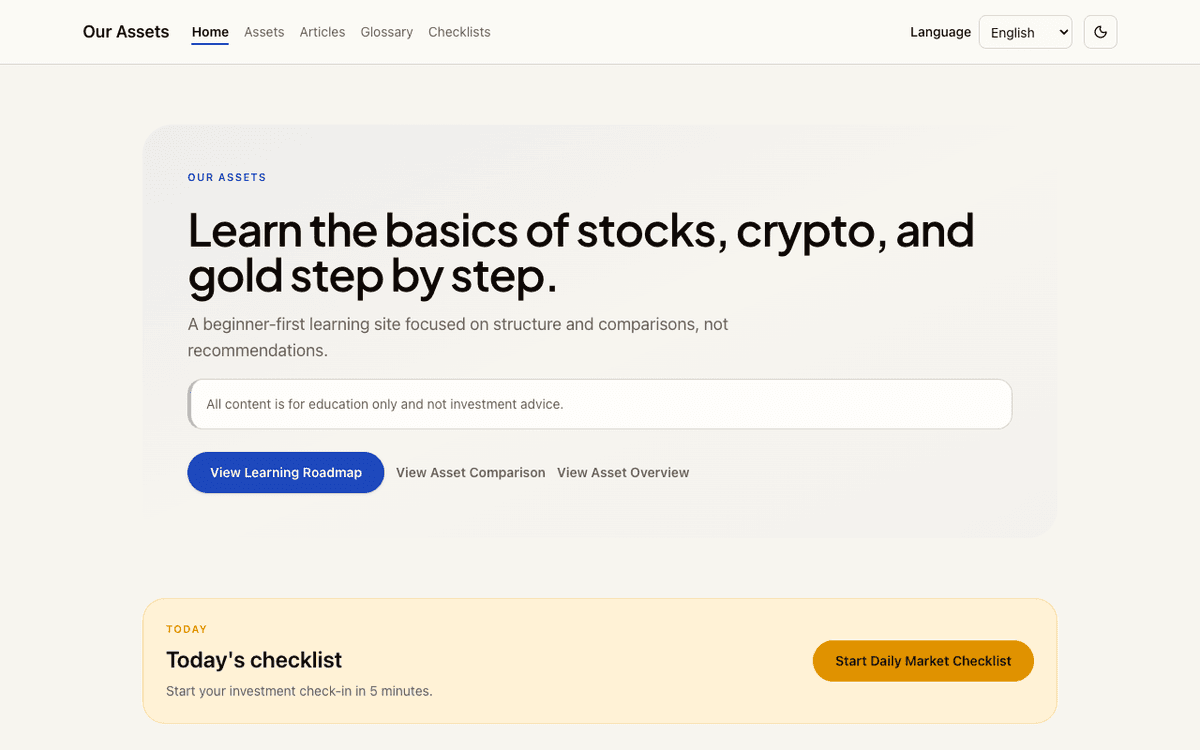1200x750 pixels.
Task: Go to the Home nav tab
Action: point(210,32)
